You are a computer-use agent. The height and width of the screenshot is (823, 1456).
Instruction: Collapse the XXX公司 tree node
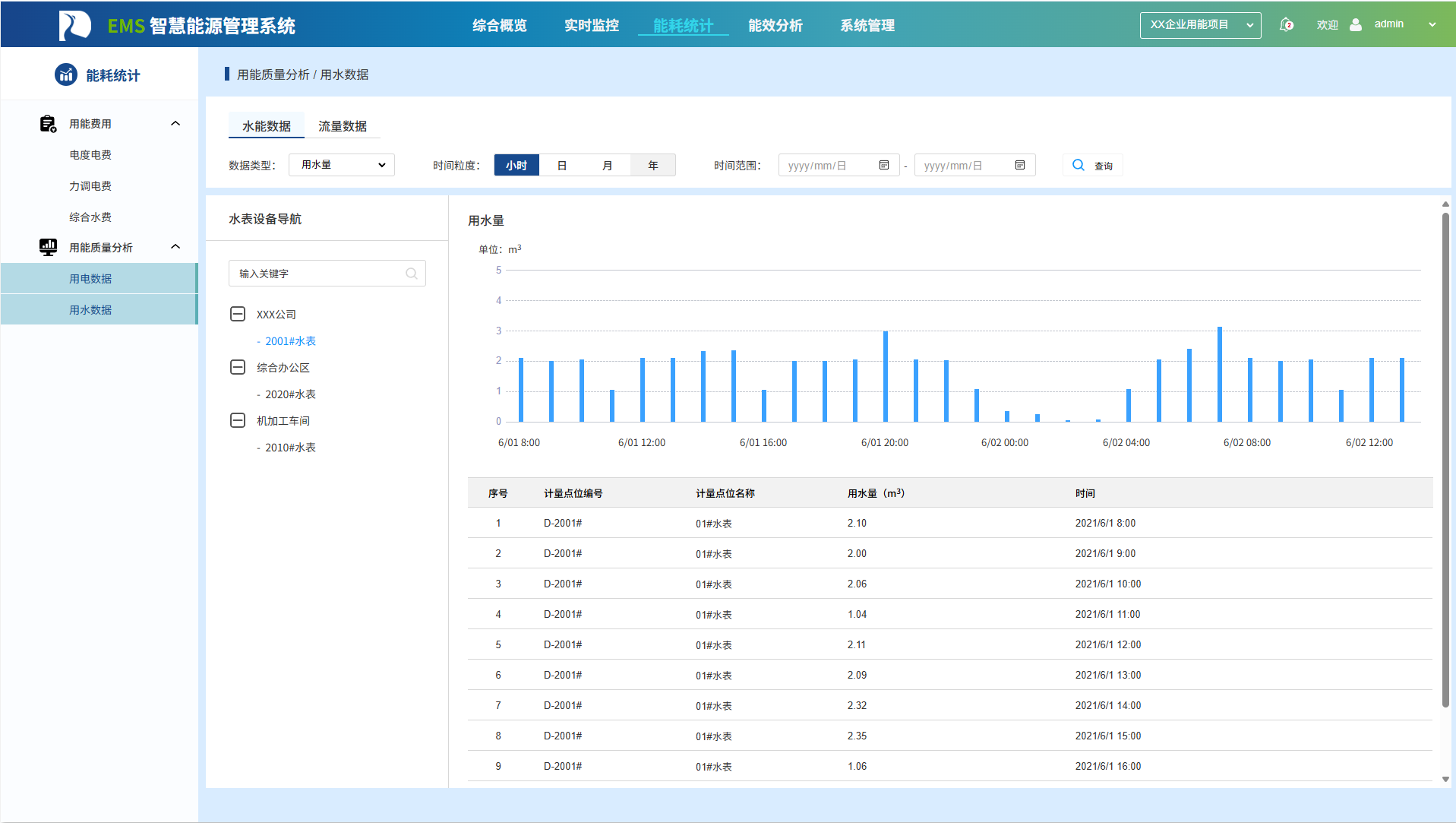click(x=238, y=314)
